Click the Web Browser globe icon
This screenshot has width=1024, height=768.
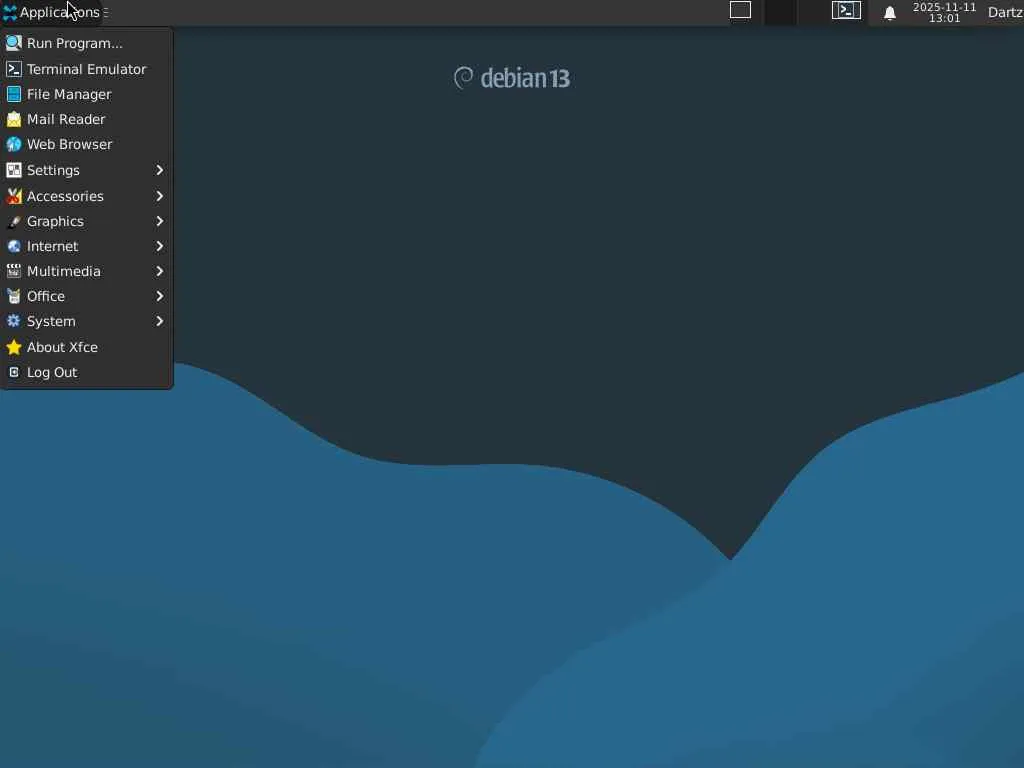click(x=14, y=144)
